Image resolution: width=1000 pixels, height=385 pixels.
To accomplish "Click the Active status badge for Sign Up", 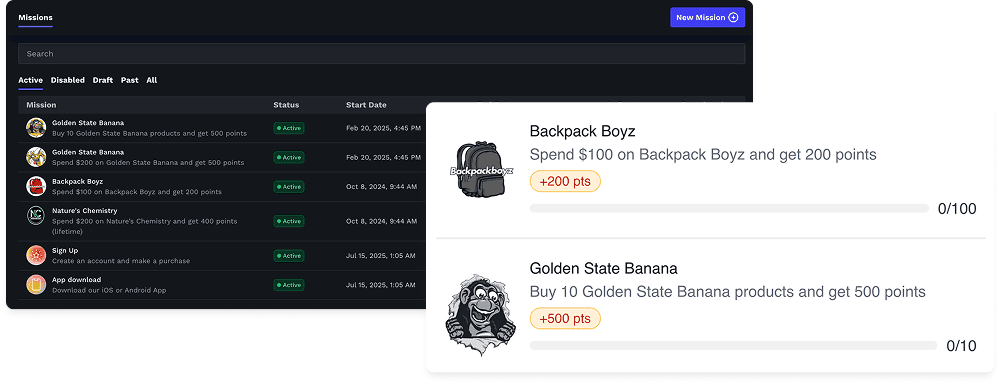I will [289, 256].
